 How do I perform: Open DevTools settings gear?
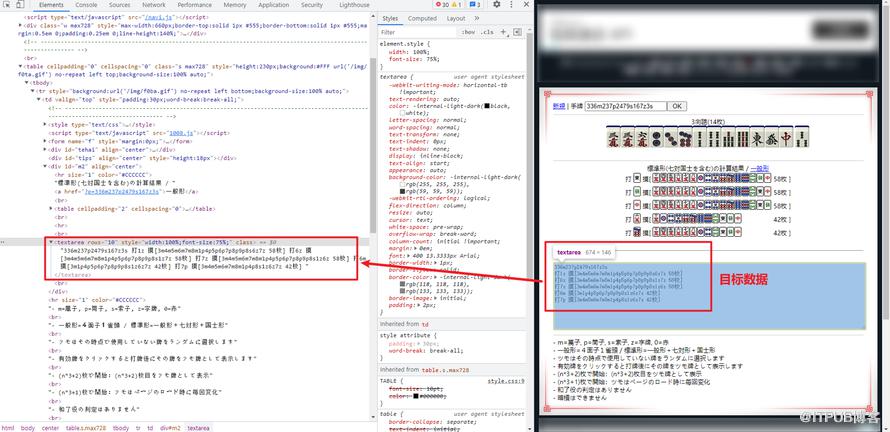[x=497, y=5]
